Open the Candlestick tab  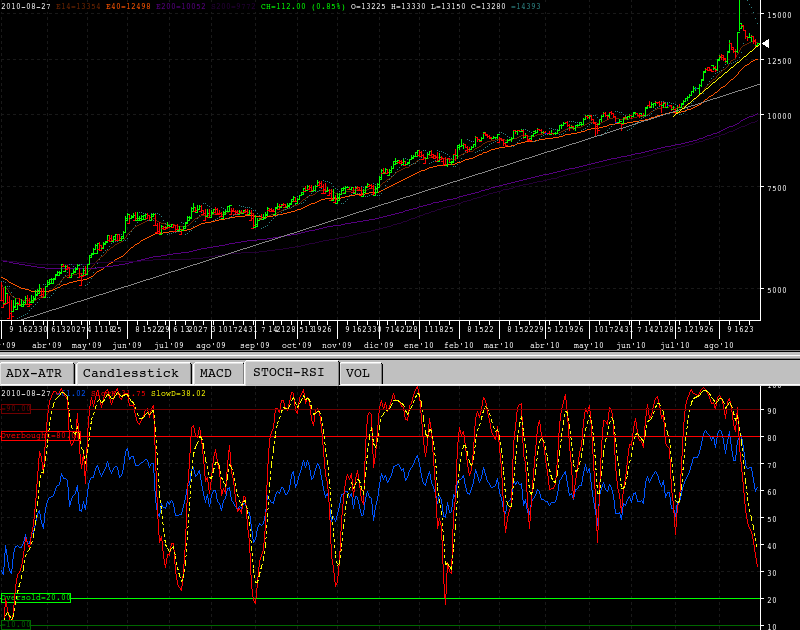[130, 373]
